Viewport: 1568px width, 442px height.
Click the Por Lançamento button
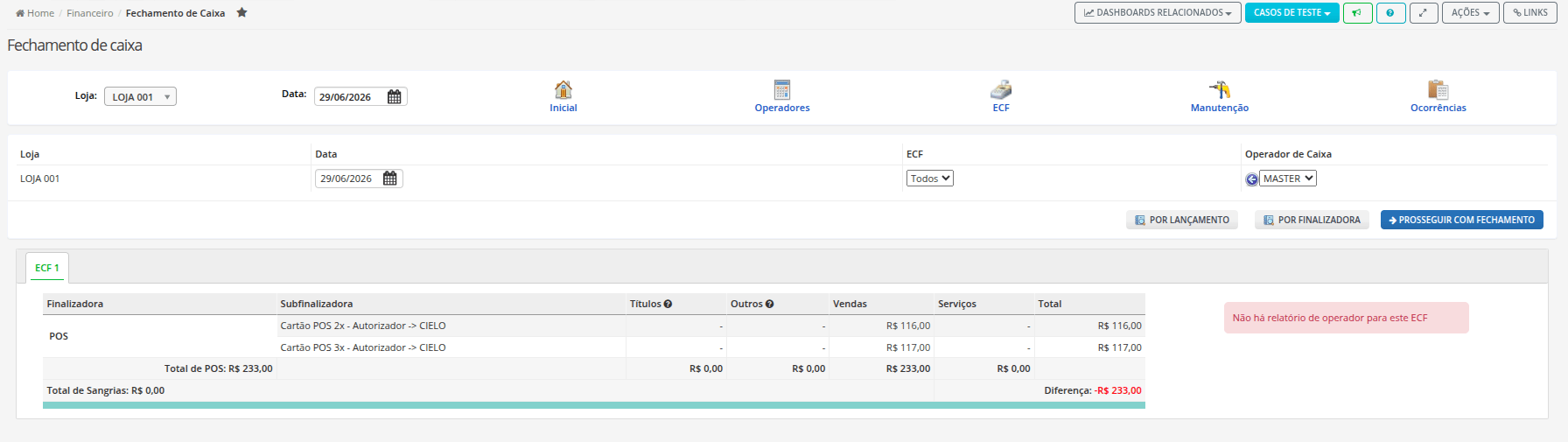[x=1182, y=221]
